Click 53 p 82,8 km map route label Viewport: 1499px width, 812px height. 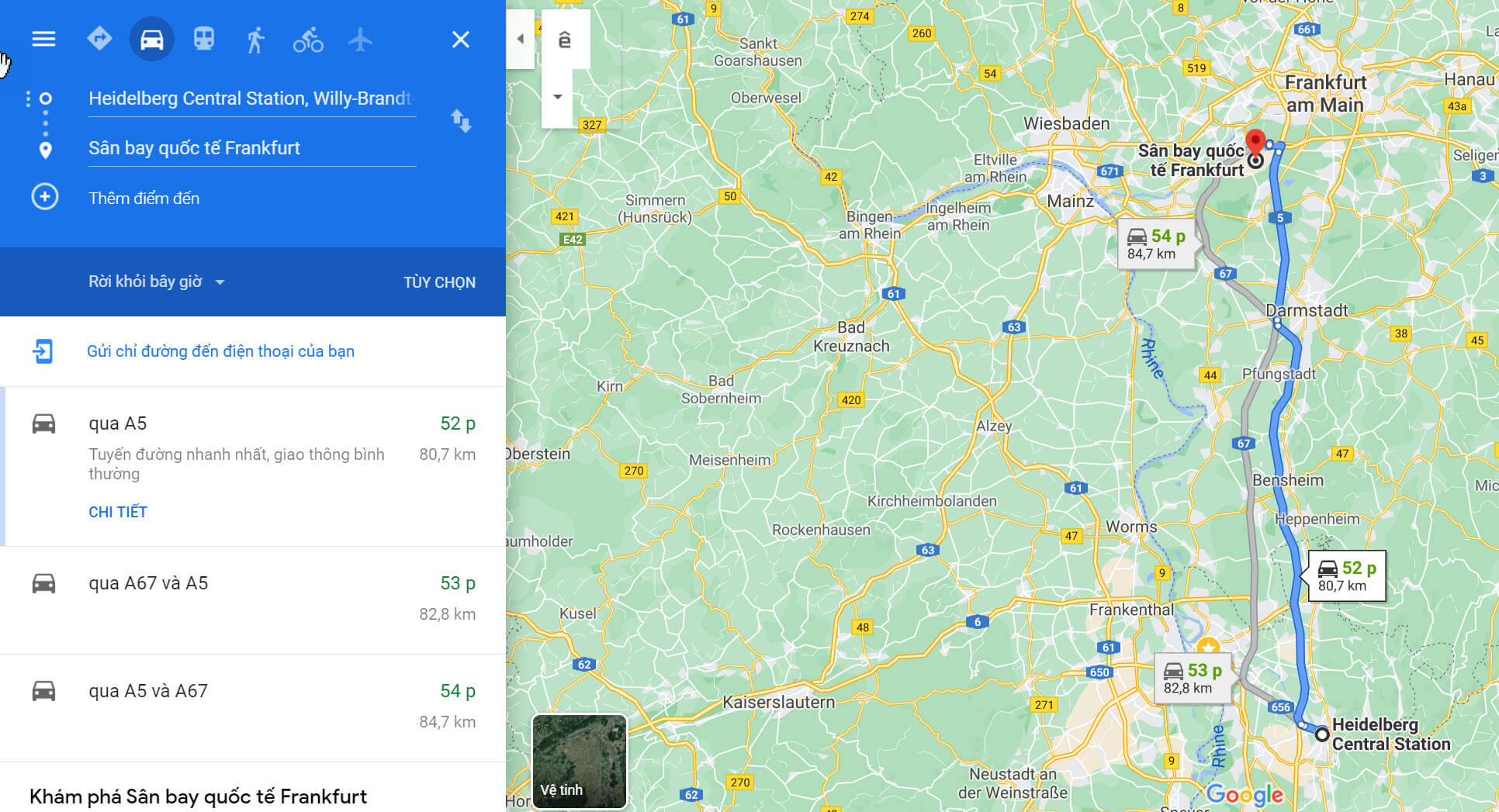pyautogui.click(x=1193, y=678)
